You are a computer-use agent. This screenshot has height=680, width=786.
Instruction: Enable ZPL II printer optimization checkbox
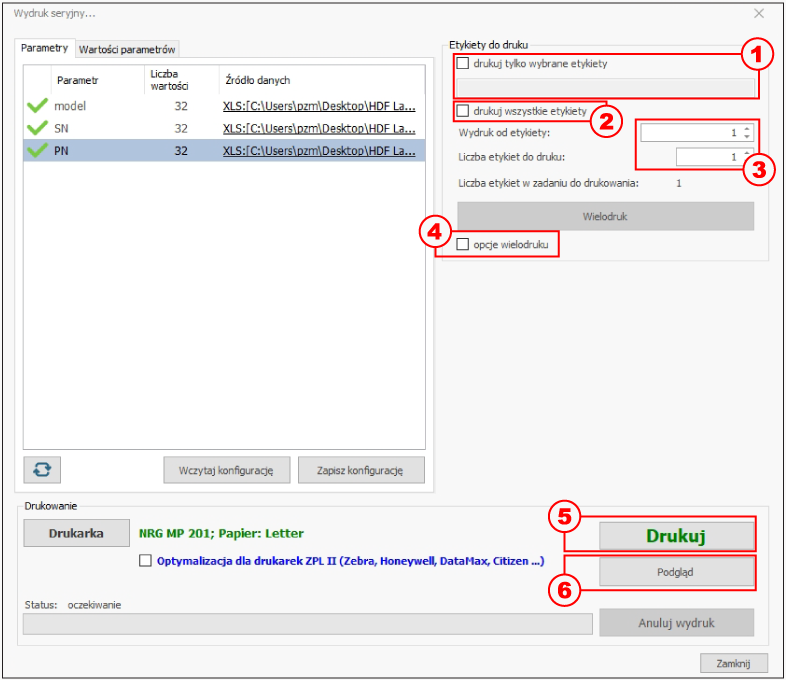click(145, 560)
